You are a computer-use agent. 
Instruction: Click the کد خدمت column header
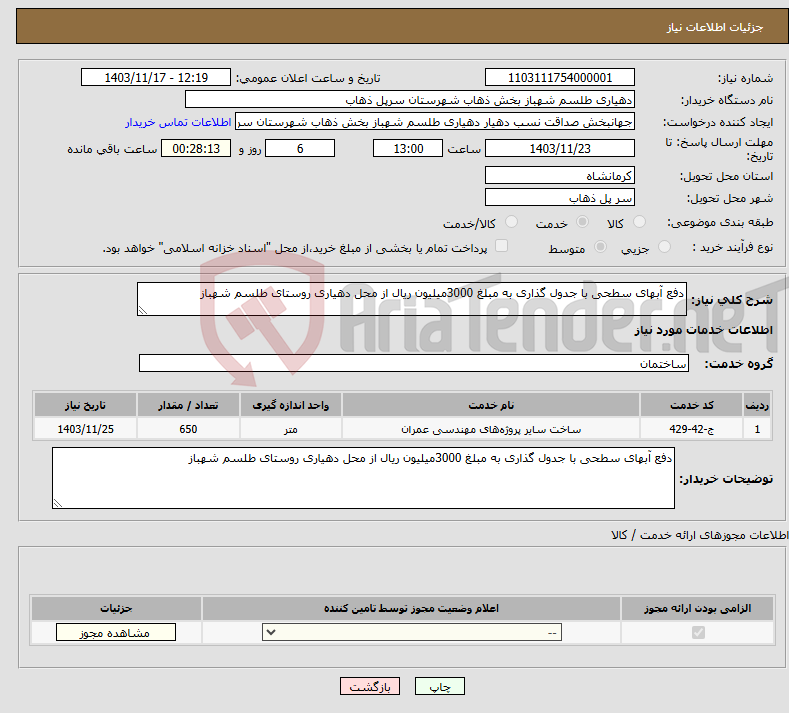(x=692, y=405)
